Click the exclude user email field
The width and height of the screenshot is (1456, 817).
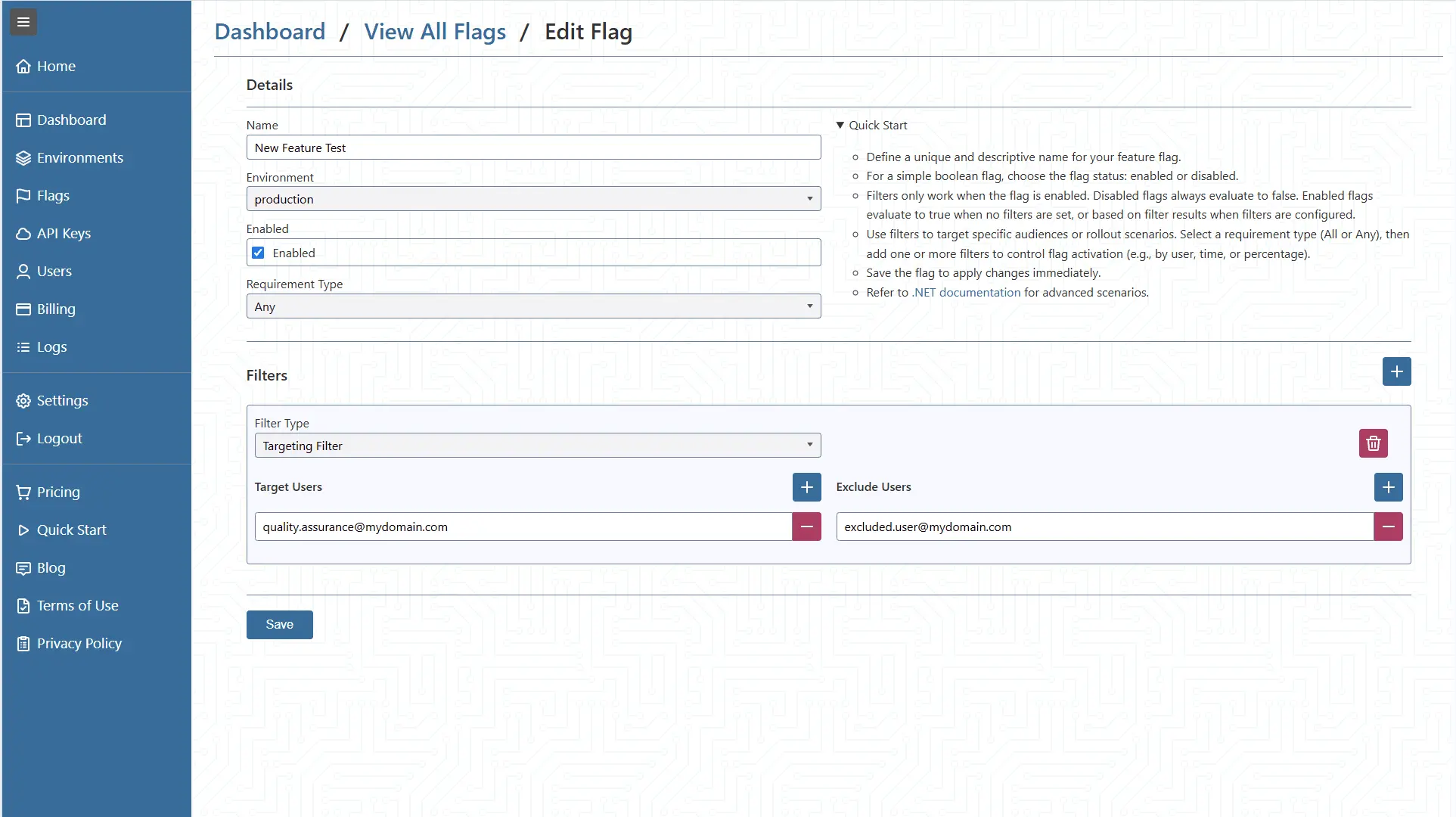[1105, 527]
